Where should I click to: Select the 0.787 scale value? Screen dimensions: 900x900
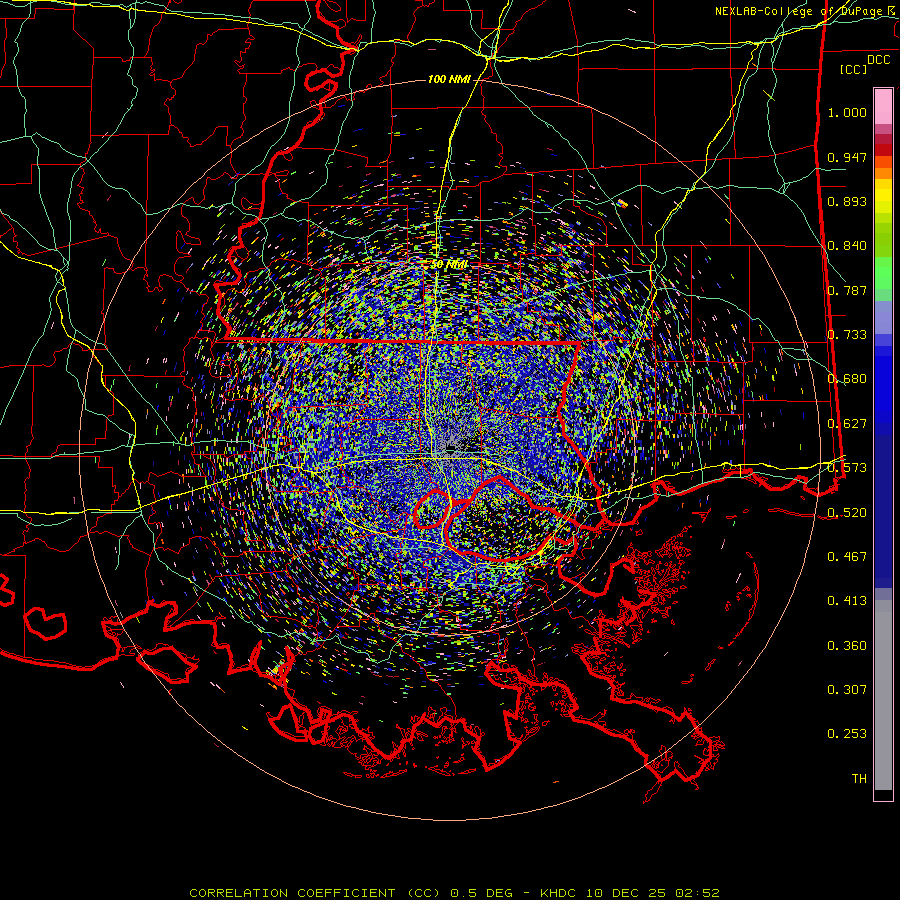point(847,290)
